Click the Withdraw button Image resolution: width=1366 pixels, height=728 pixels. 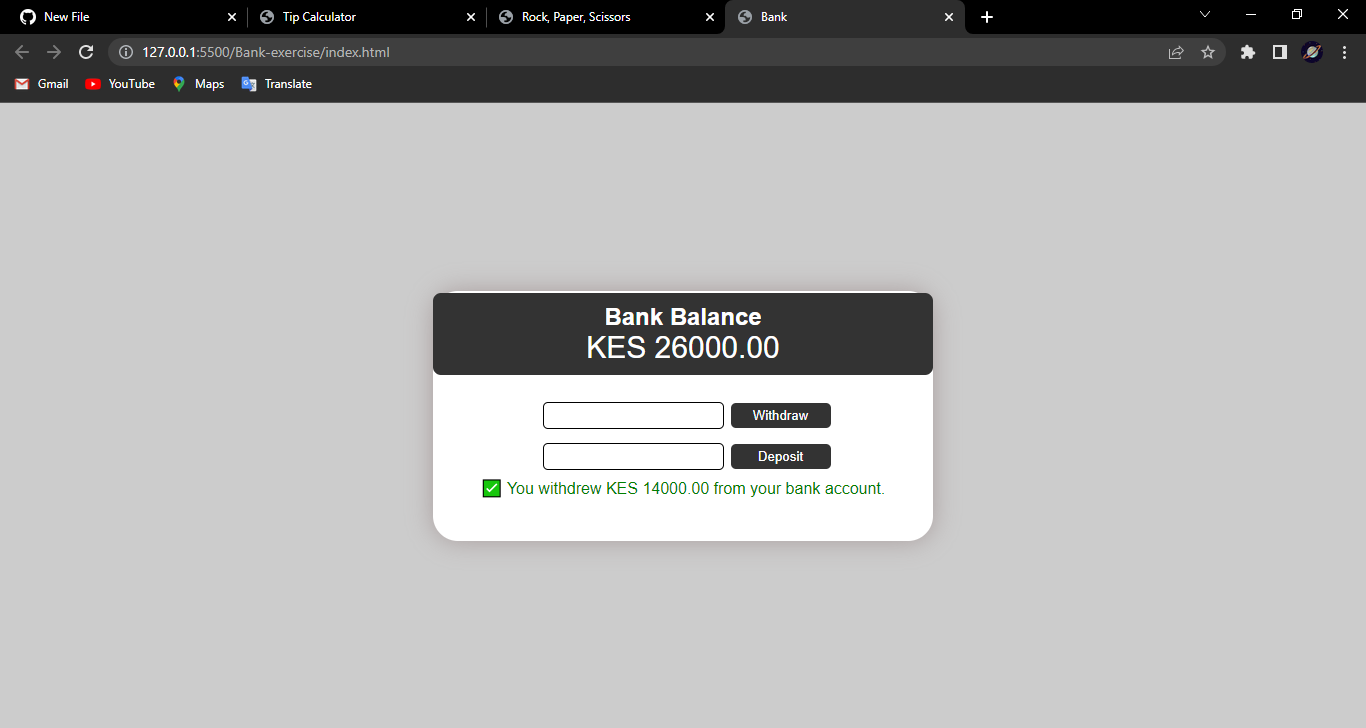click(x=780, y=415)
